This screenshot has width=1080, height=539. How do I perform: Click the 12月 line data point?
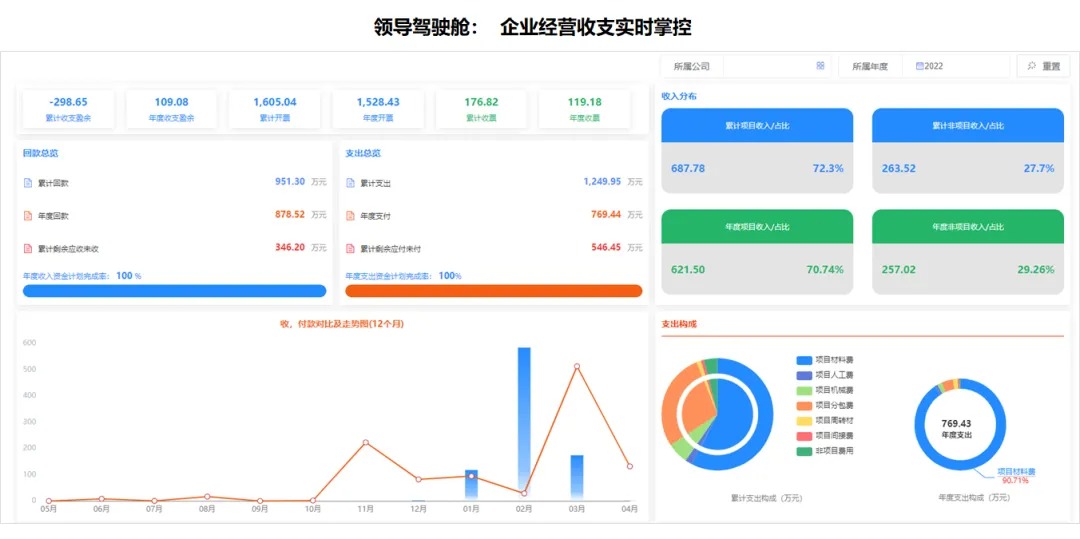tap(418, 479)
